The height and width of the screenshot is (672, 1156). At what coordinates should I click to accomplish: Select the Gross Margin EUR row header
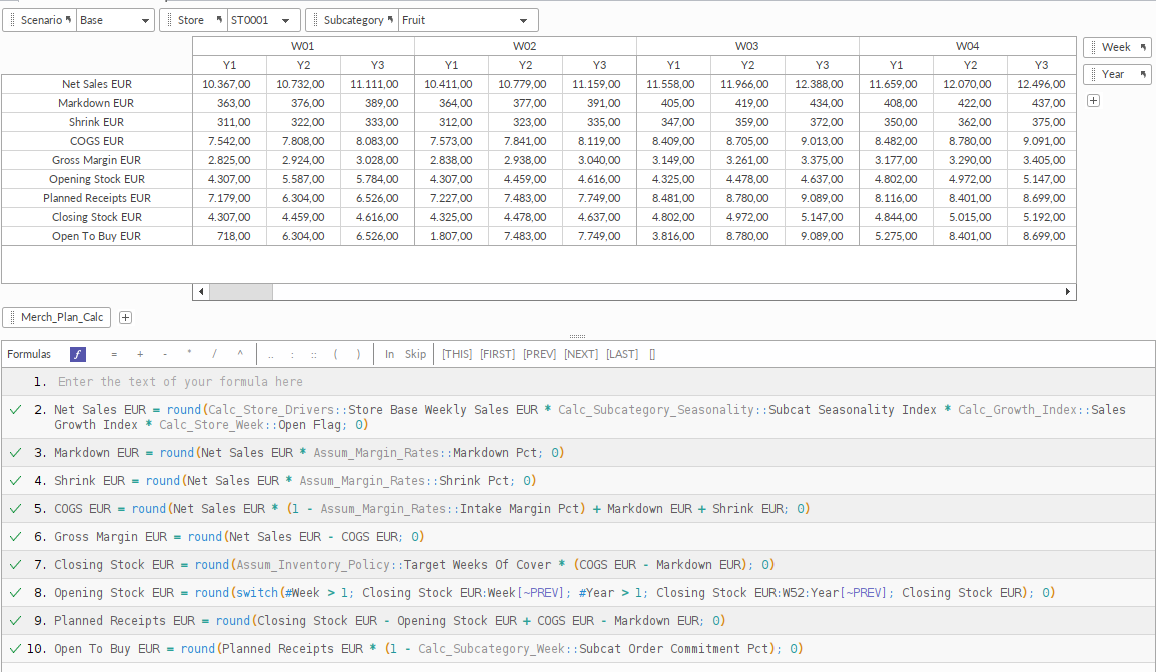[97, 160]
